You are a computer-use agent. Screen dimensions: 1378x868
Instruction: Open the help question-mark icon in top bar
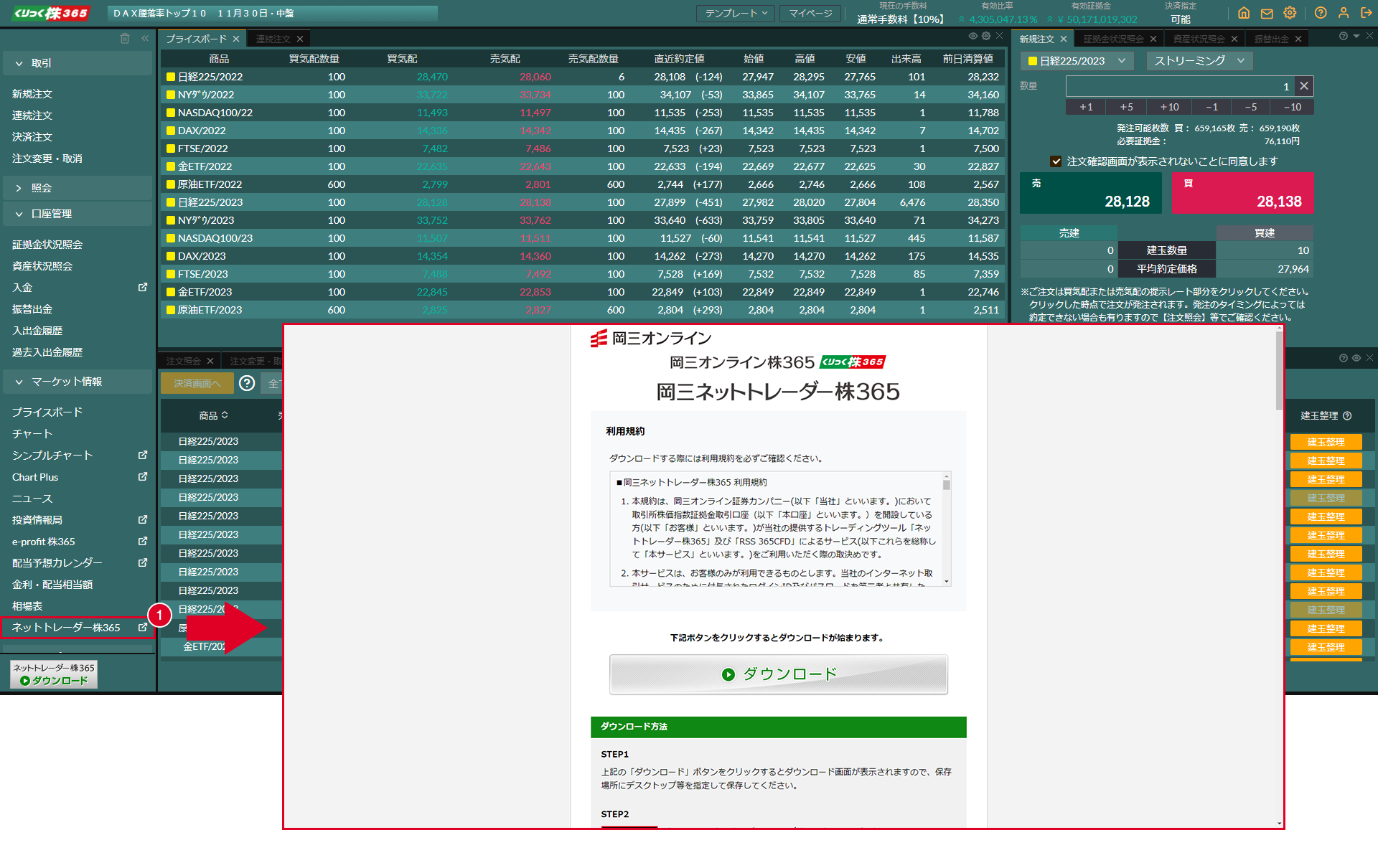click(1321, 13)
